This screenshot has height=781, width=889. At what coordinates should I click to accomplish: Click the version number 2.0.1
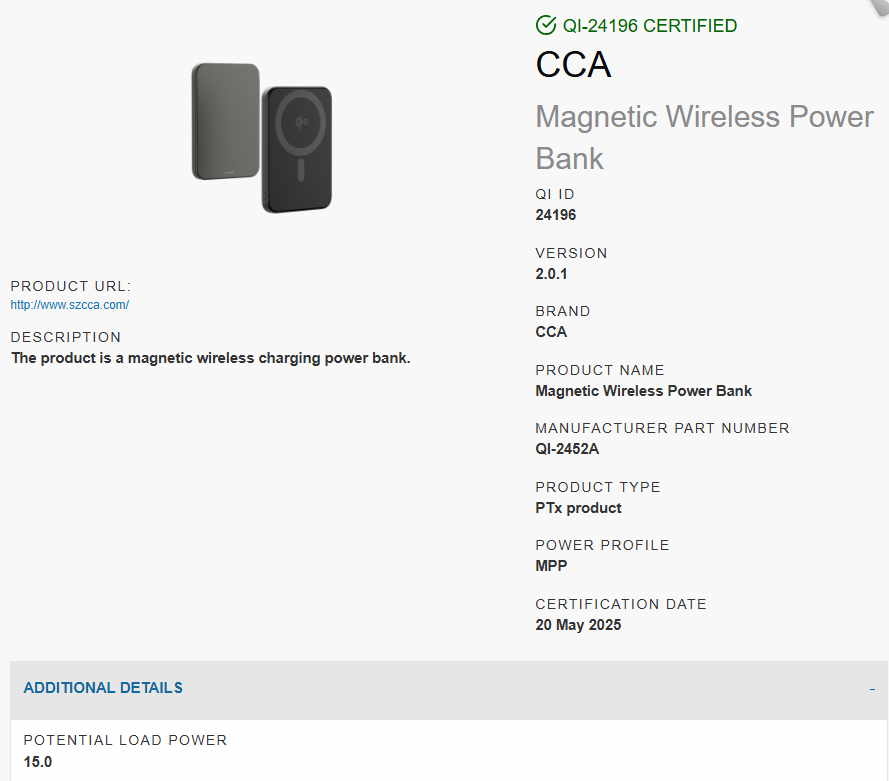tap(551, 274)
